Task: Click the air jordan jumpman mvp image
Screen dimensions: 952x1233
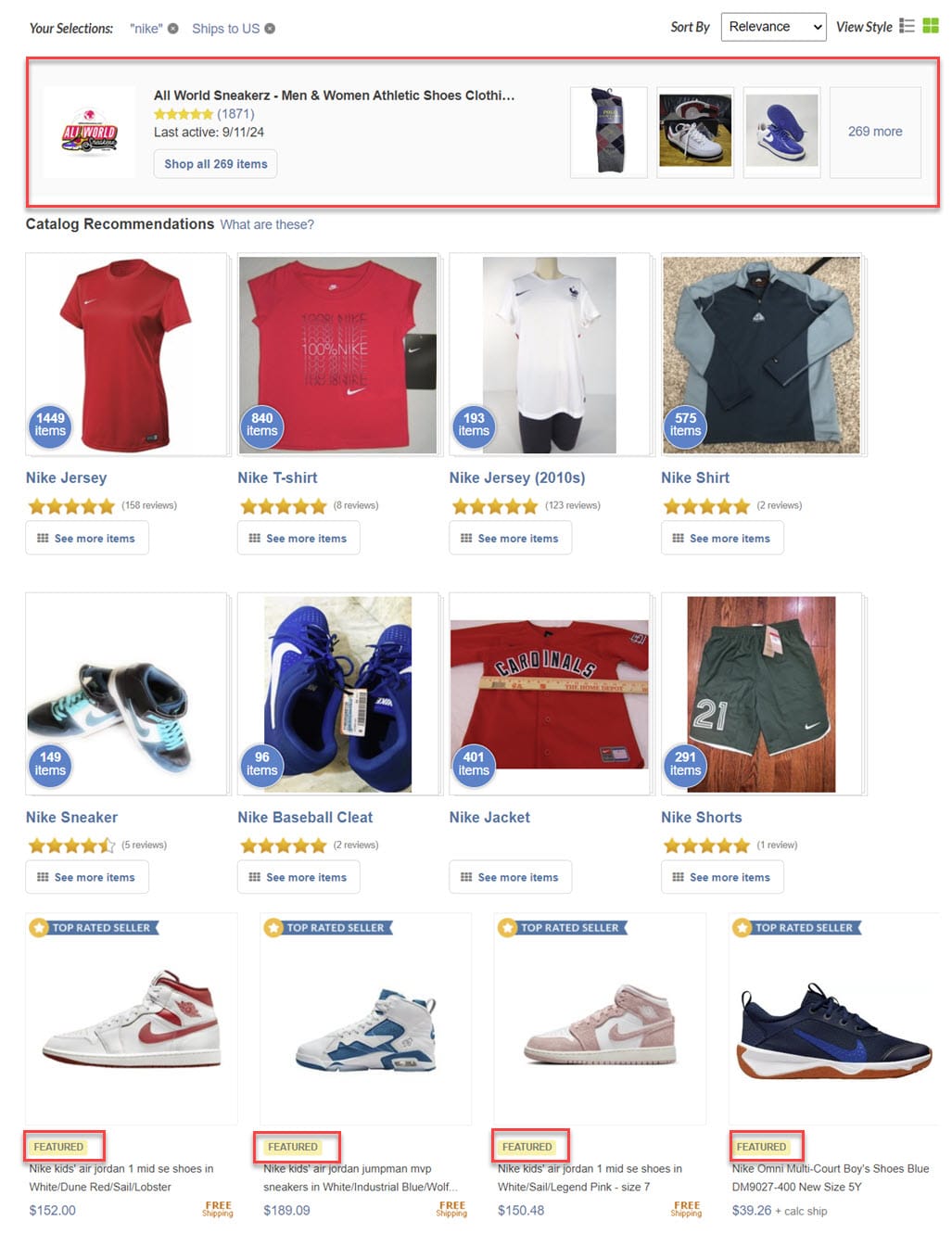Action: [365, 1030]
